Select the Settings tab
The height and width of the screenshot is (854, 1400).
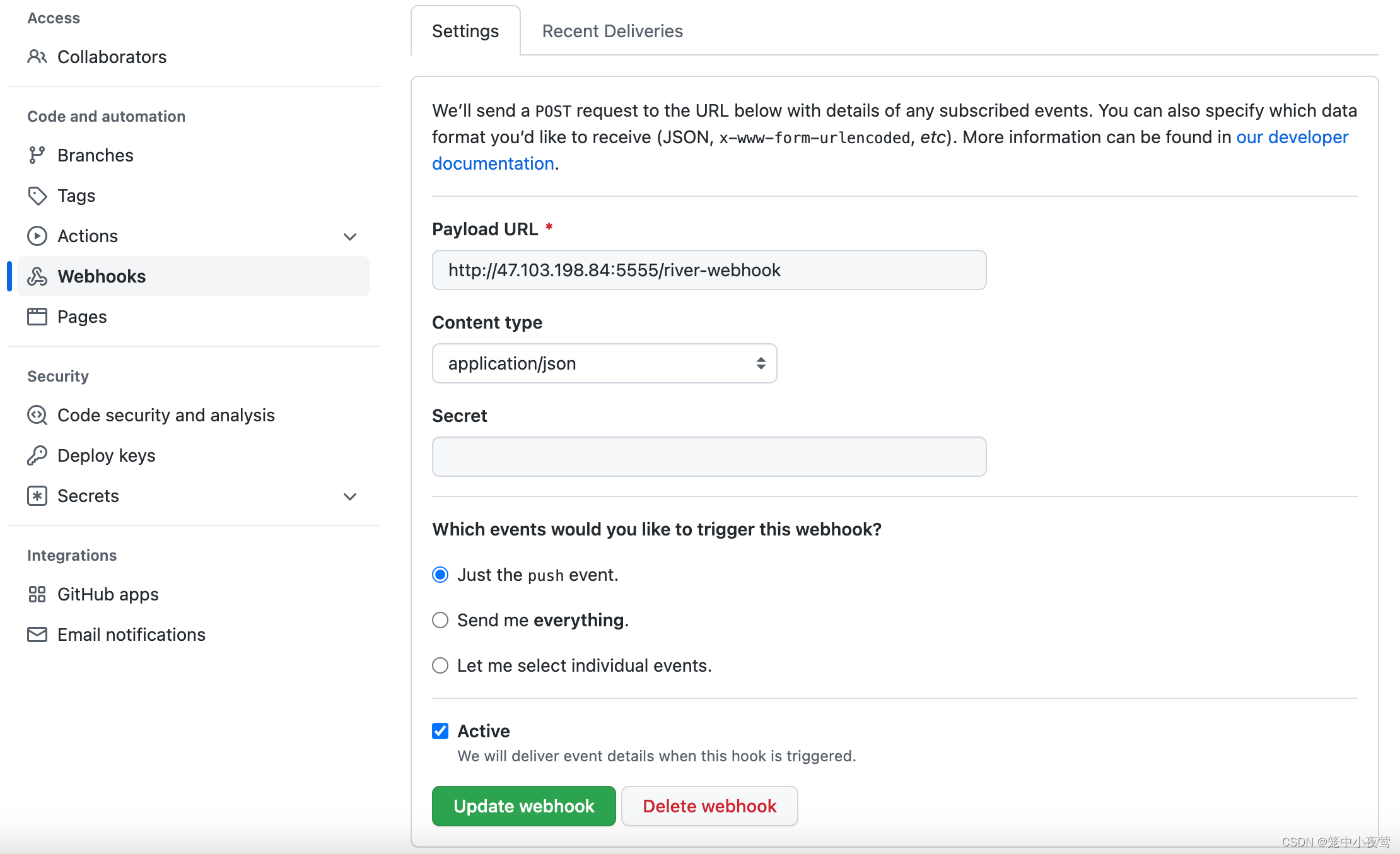465,31
